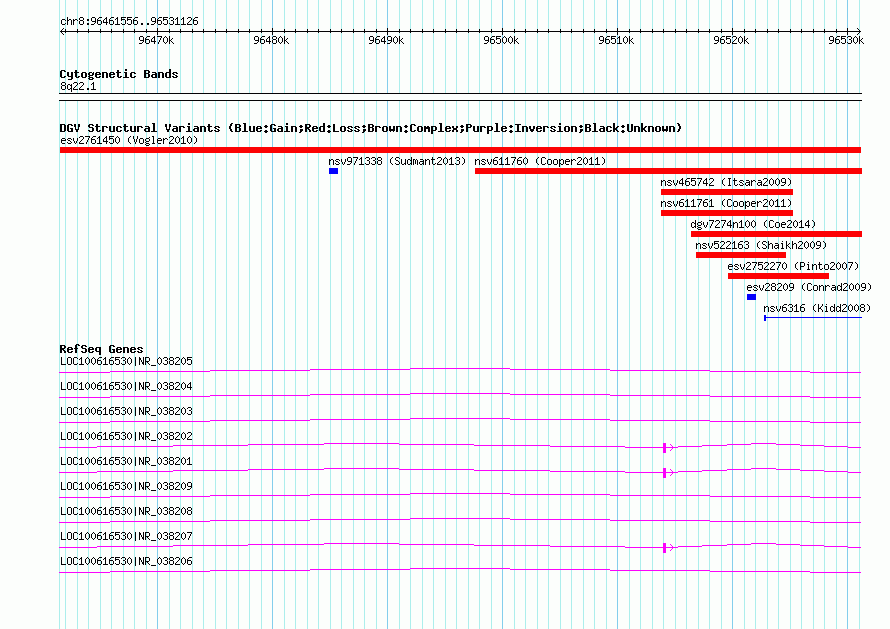Click the 96490k ruler tick label

tap(386, 40)
